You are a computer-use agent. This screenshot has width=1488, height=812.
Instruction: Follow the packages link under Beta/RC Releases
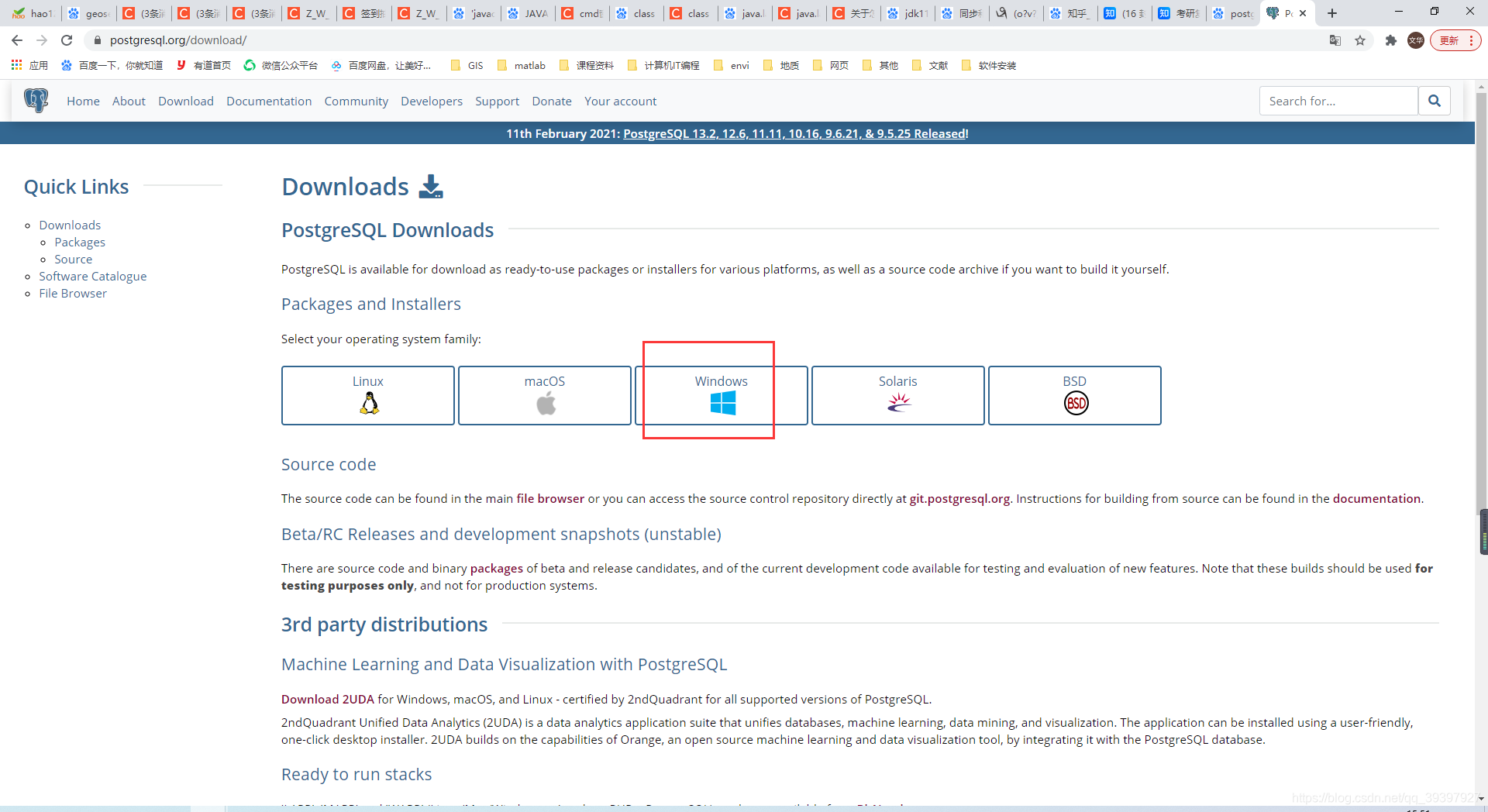[x=496, y=568]
